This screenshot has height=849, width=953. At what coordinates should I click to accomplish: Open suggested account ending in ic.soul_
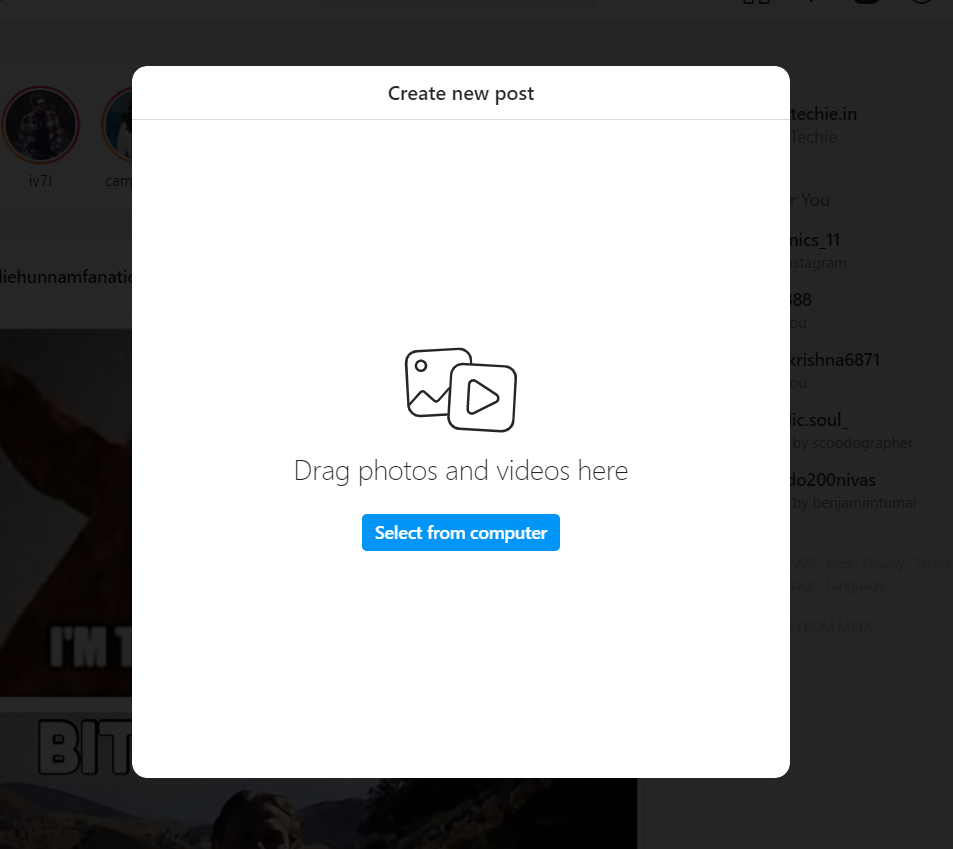point(820,420)
